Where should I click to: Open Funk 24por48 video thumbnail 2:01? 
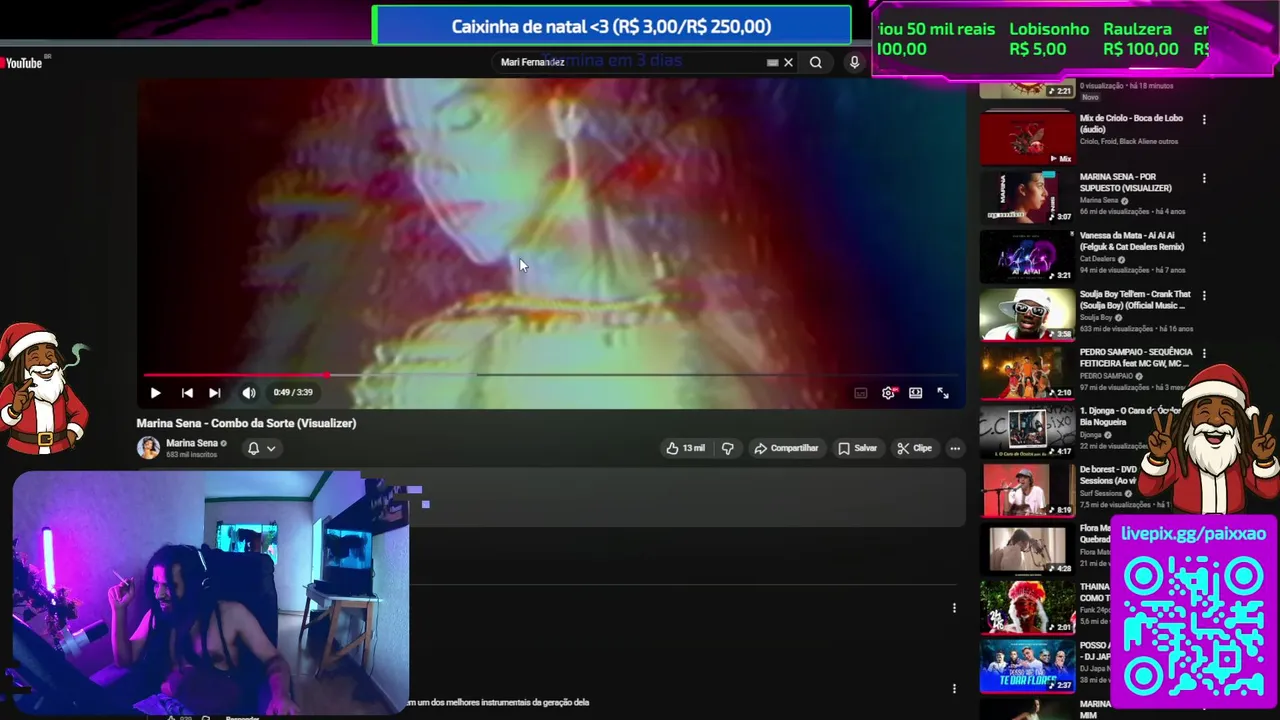pyautogui.click(x=1027, y=608)
